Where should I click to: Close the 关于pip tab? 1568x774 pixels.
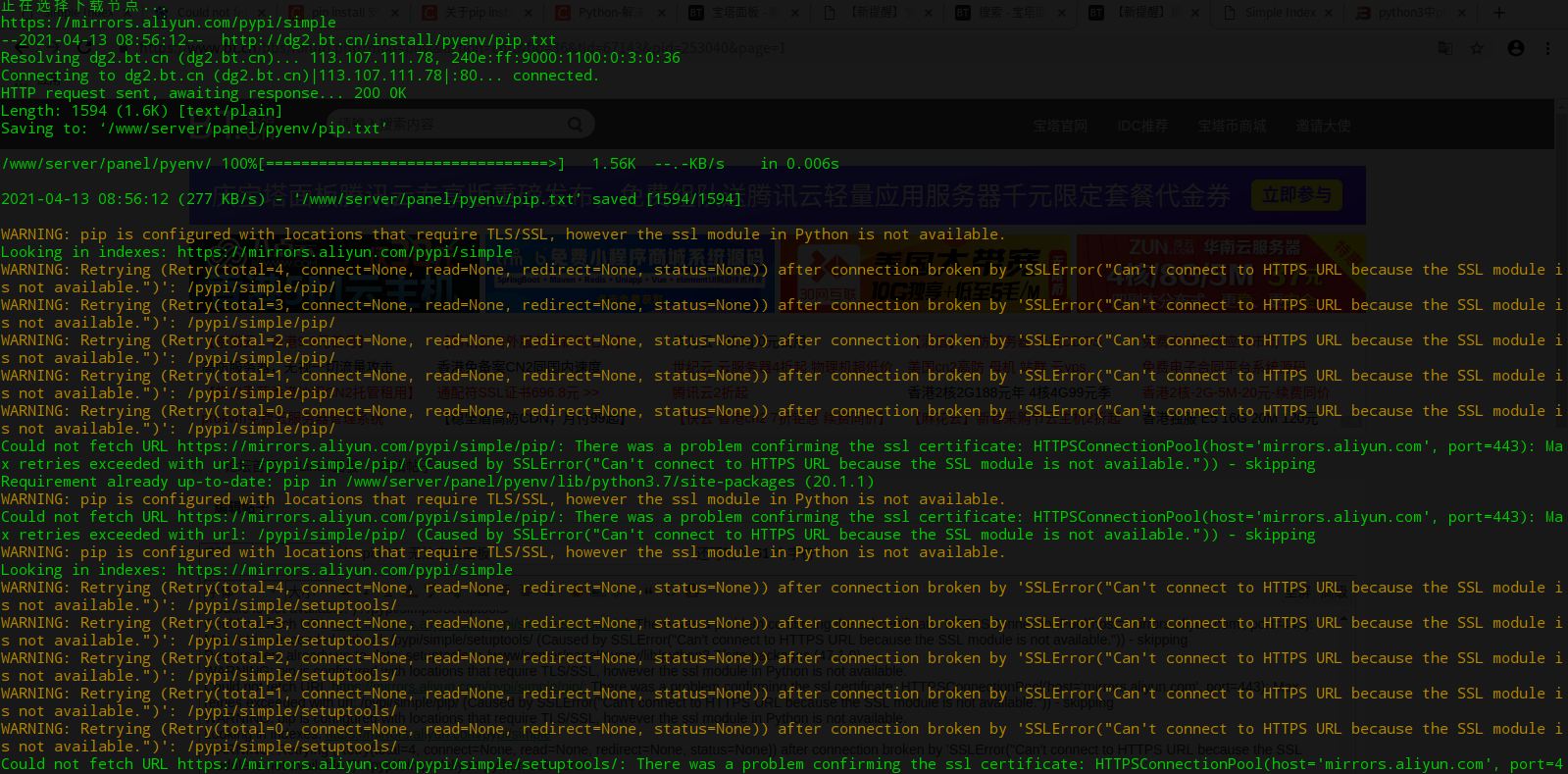coord(529,13)
